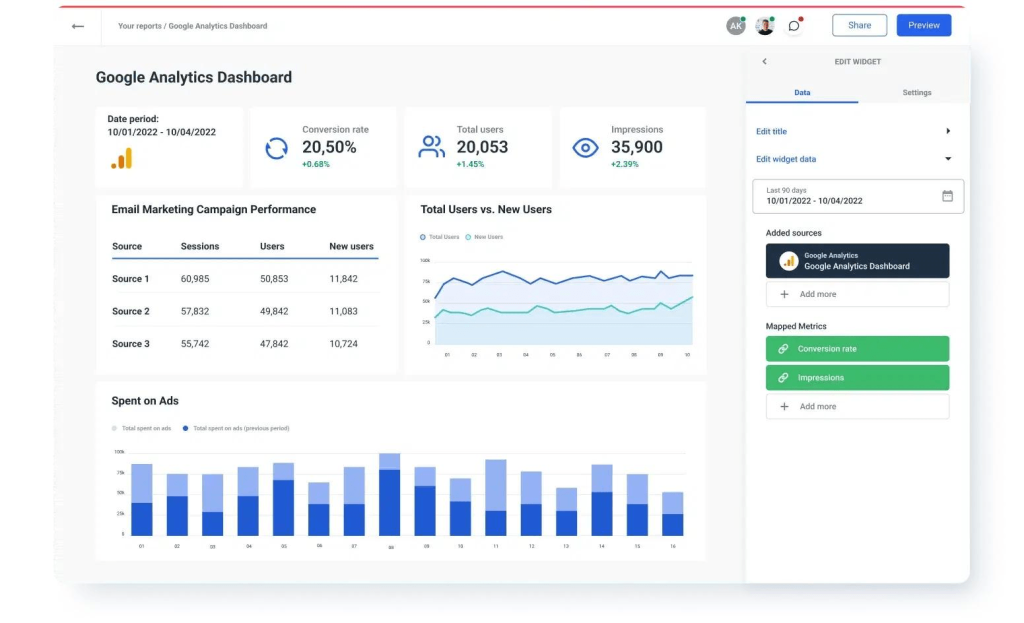This screenshot has width=1024, height=623.
Task: Click the impressions eye icon
Action: tap(585, 148)
